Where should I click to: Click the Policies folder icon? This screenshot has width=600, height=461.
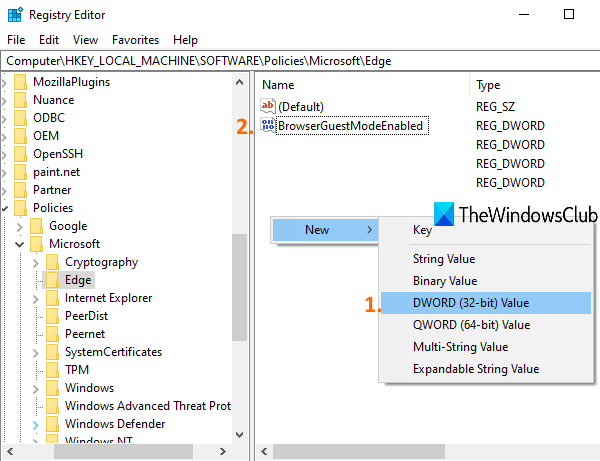point(20,208)
